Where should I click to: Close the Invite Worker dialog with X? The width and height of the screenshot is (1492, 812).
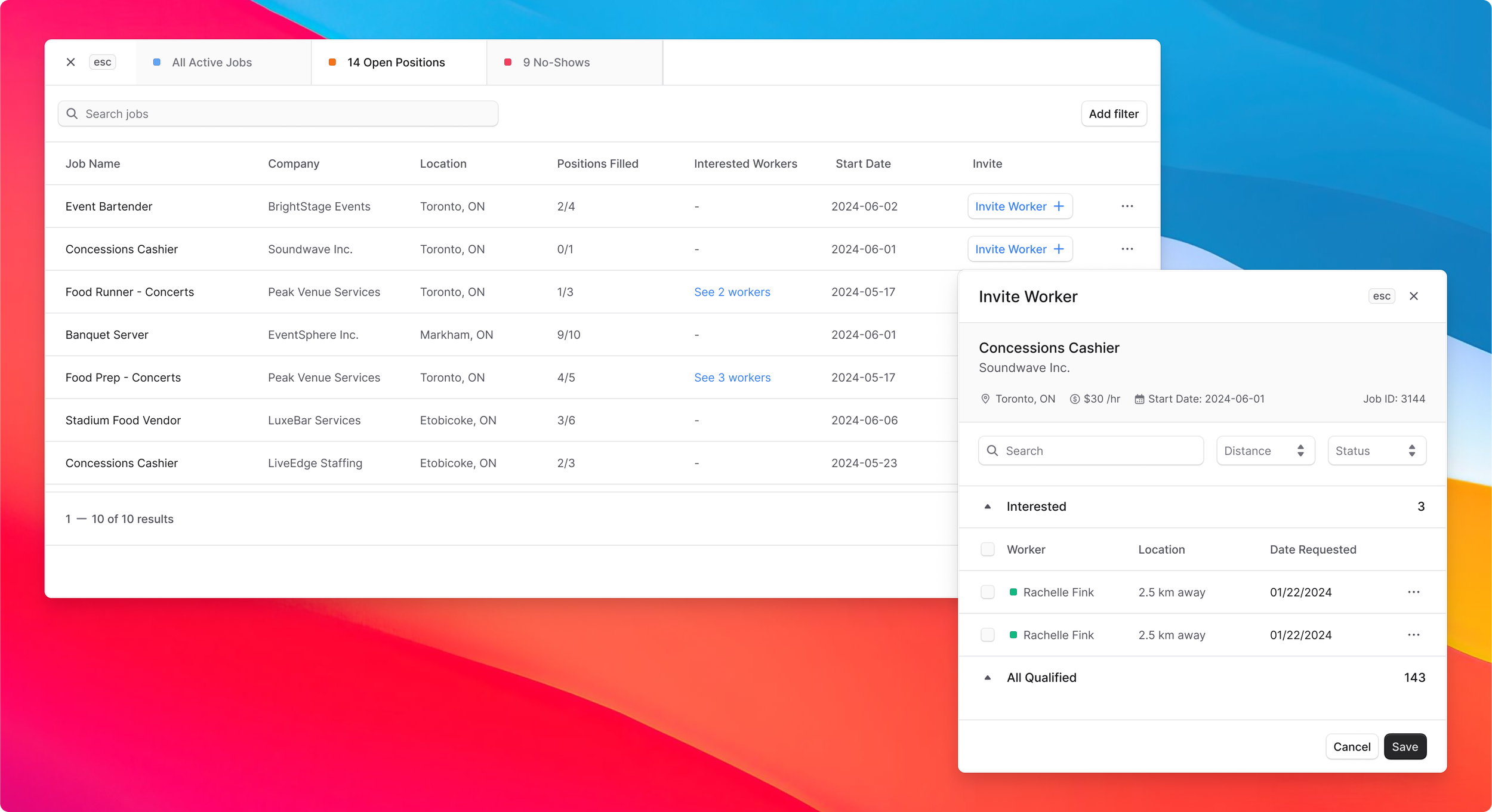click(x=1413, y=297)
